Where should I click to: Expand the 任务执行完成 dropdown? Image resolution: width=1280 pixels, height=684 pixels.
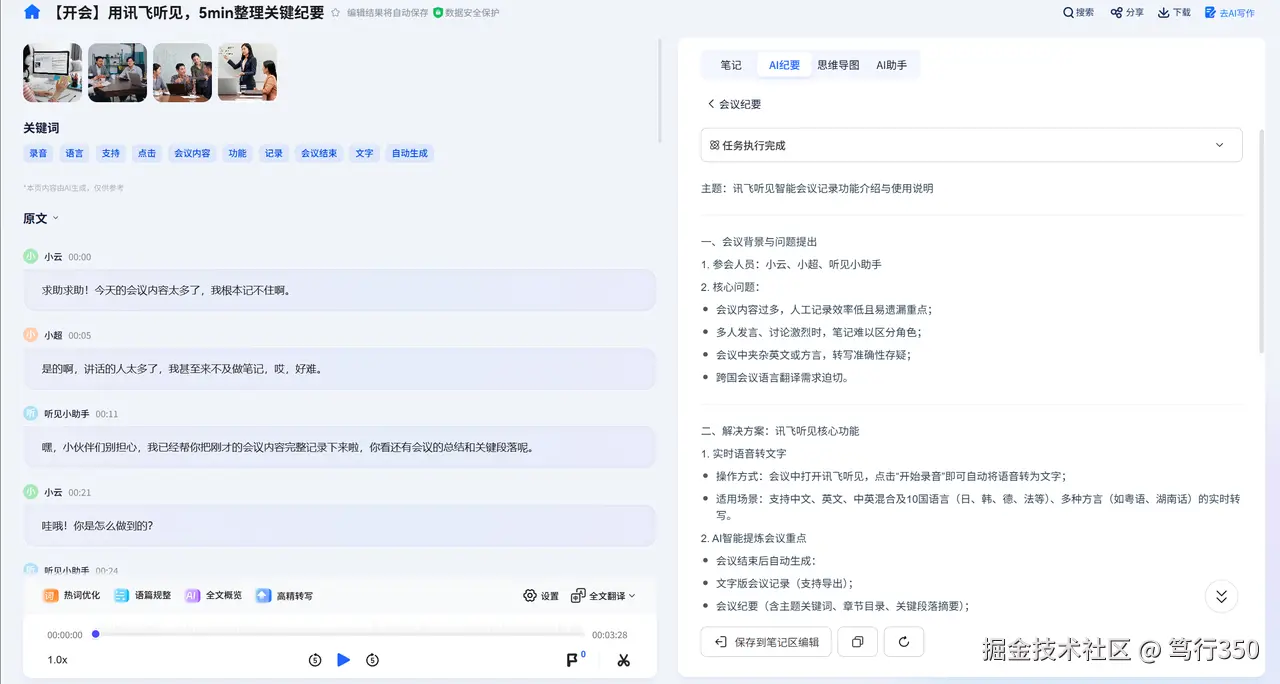point(971,145)
